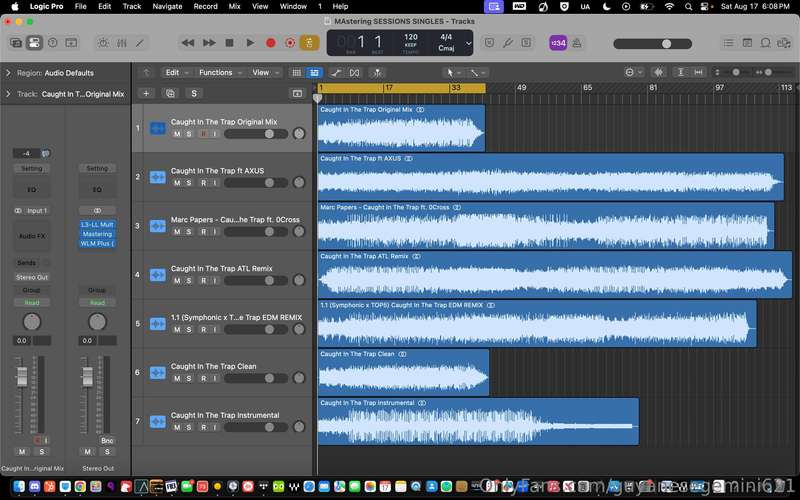Open the Mix menu in menu bar

[x=234, y=7]
